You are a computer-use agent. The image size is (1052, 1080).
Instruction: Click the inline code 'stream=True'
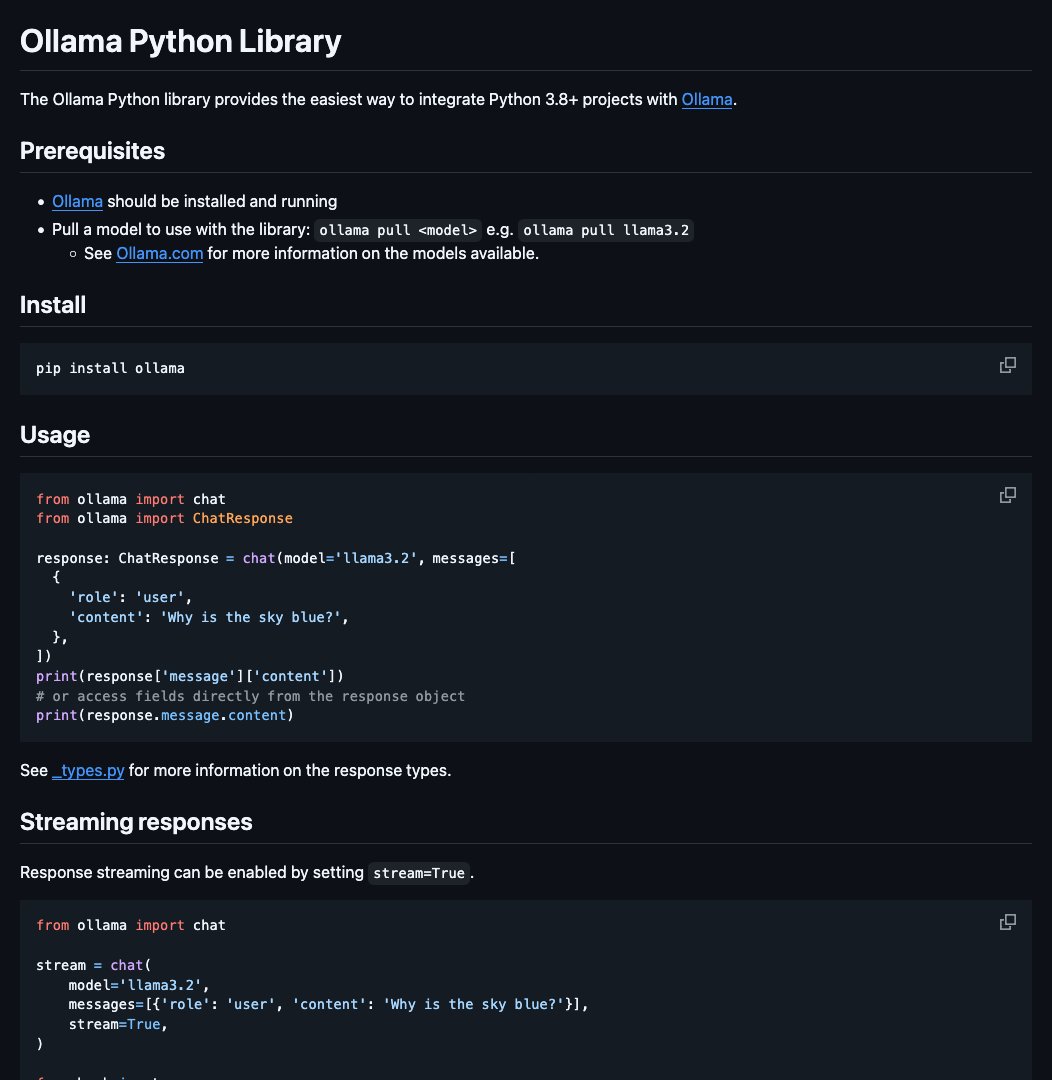[x=419, y=873]
